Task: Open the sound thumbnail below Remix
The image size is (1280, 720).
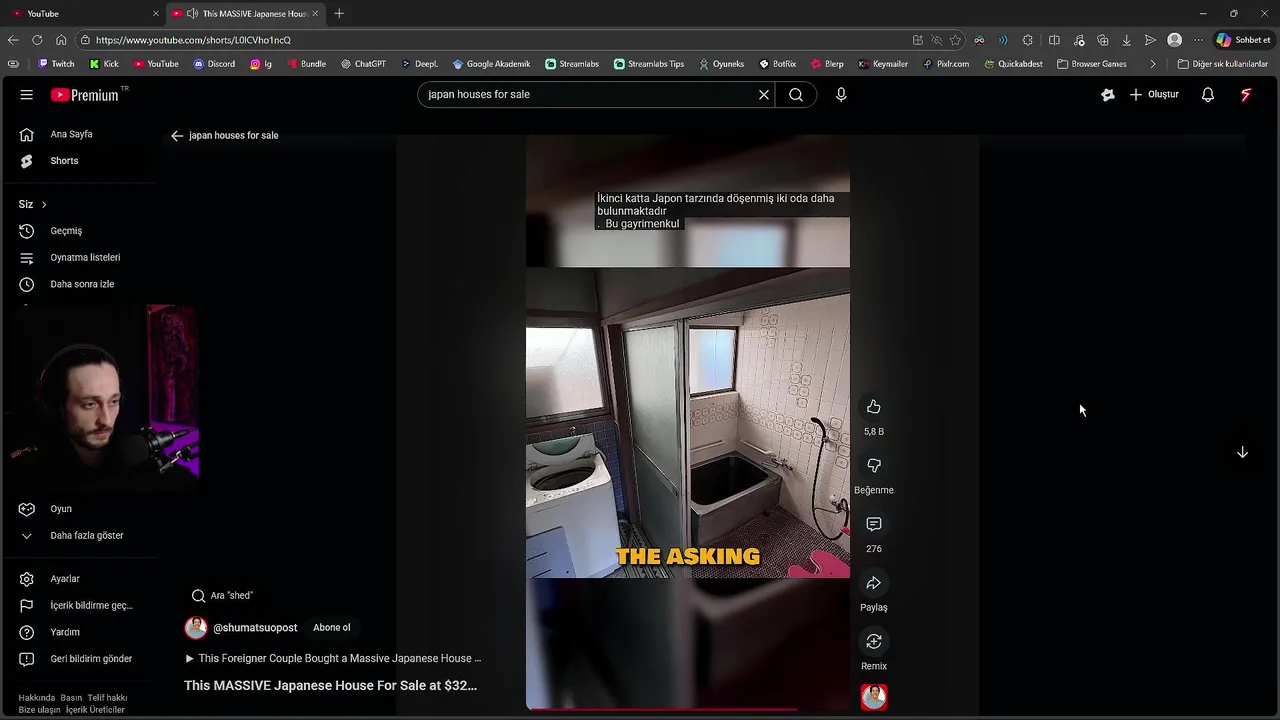Action: point(874,697)
